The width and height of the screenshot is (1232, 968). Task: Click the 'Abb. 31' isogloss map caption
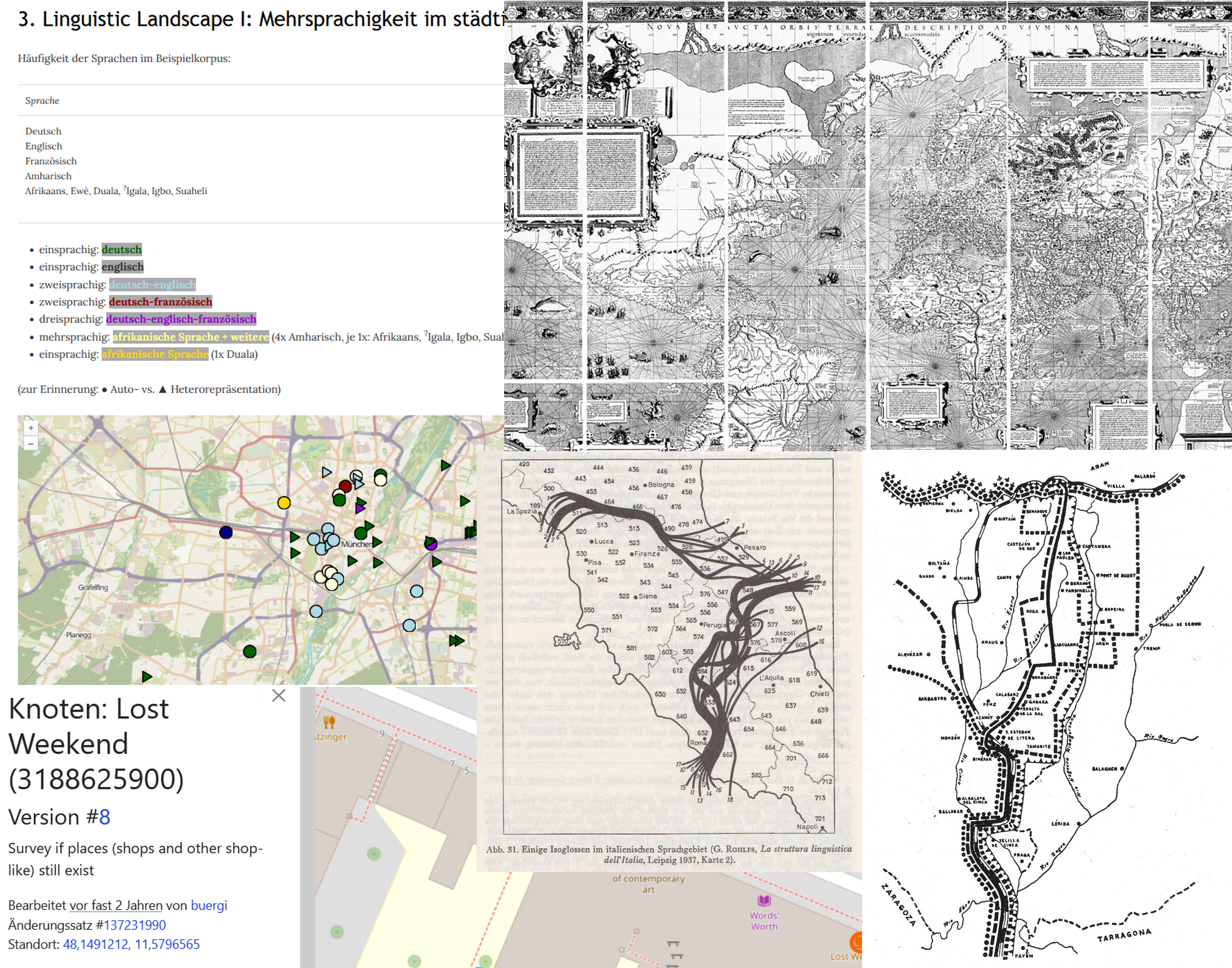coord(669,854)
